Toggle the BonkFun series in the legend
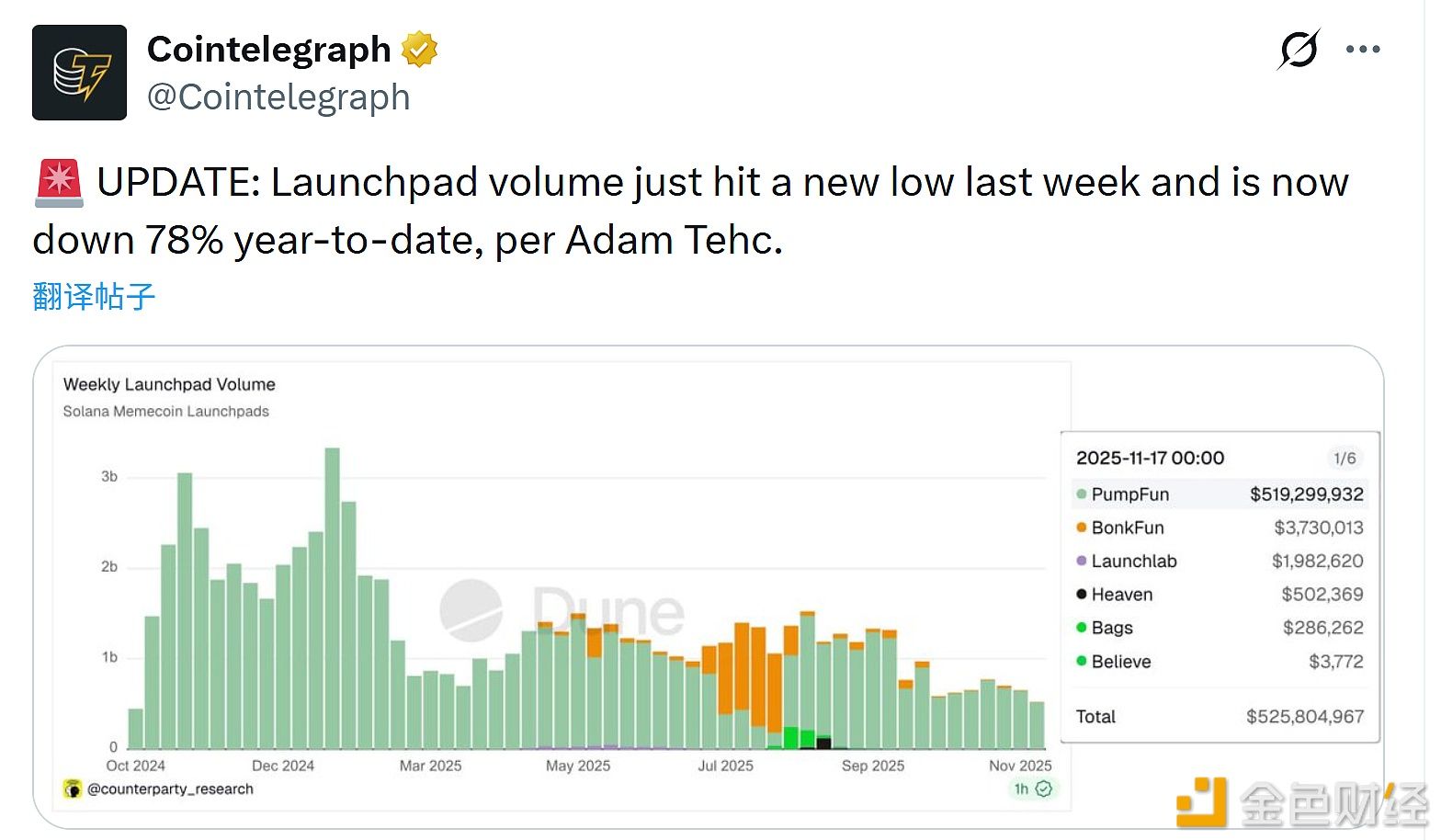The height and width of the screenshot is (840, 1441). pyautogui.click(x=1127, y=528)
